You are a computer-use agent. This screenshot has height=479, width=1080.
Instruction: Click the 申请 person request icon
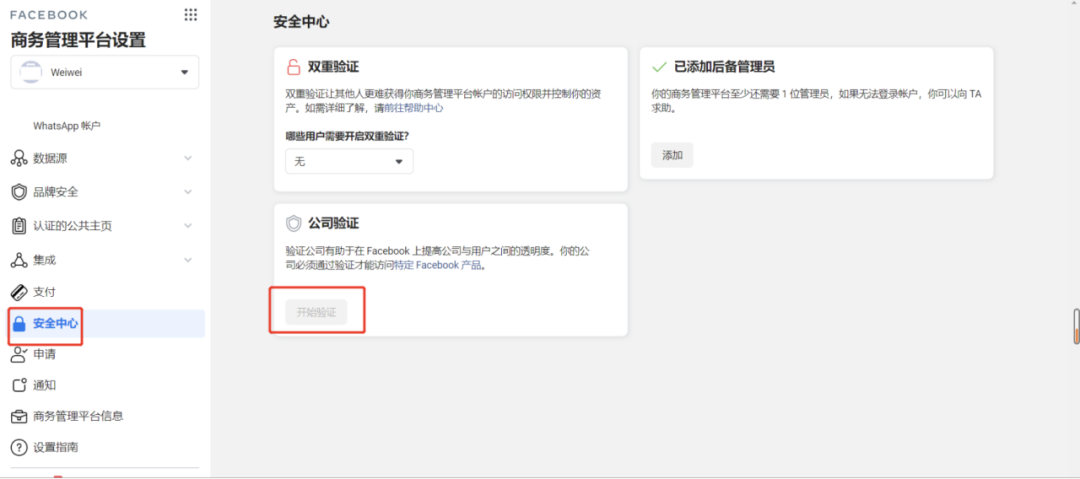click(19, 354)
